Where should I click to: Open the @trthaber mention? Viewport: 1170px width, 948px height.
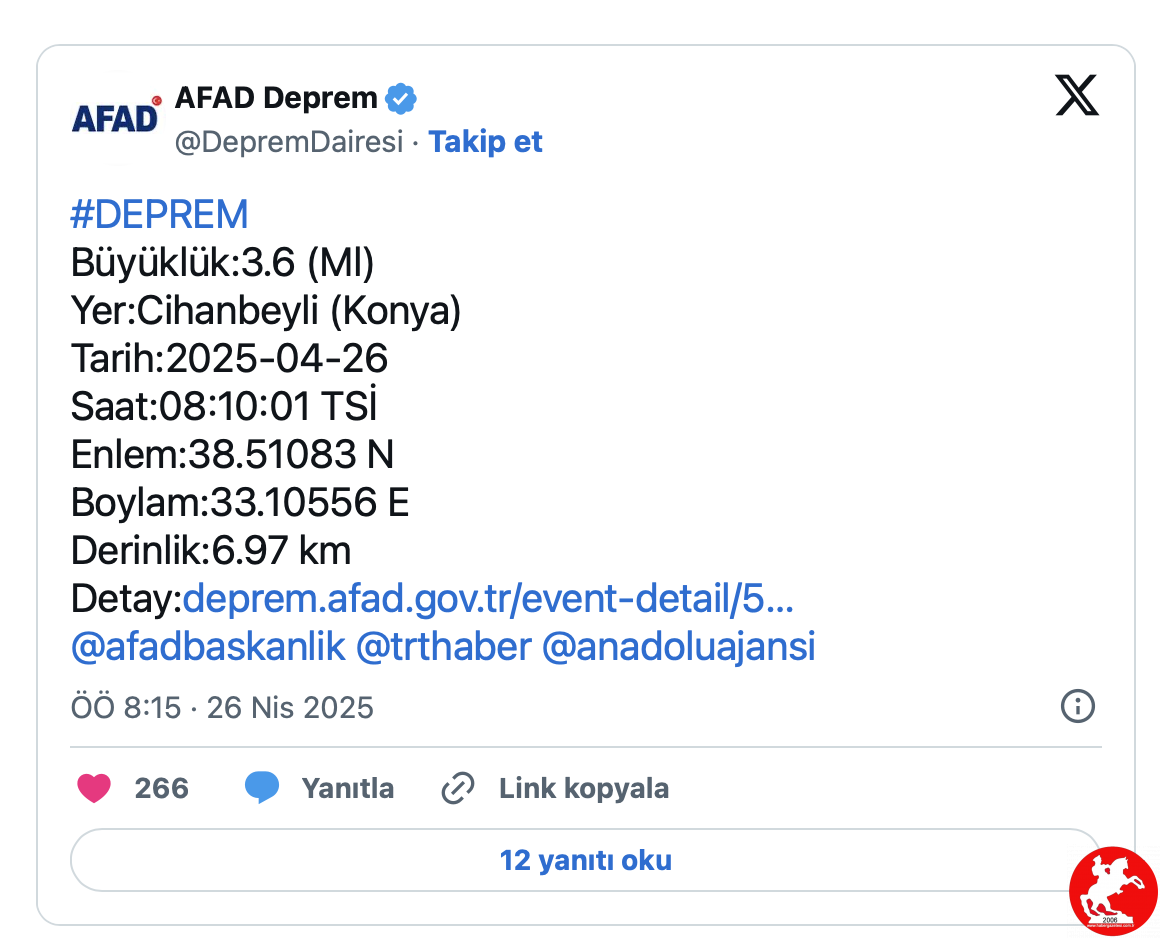tap(444, 647)
